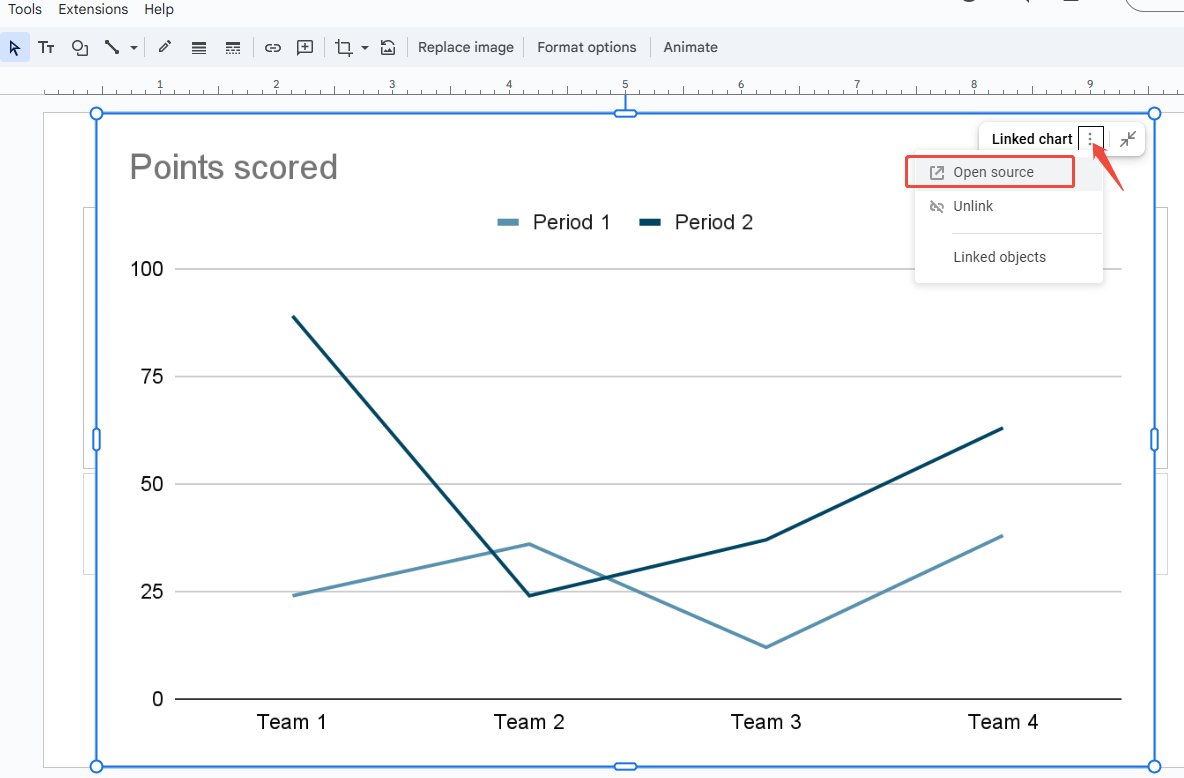
Task: Collapse the Linked chart toolbar
Action: (1128, 139)
